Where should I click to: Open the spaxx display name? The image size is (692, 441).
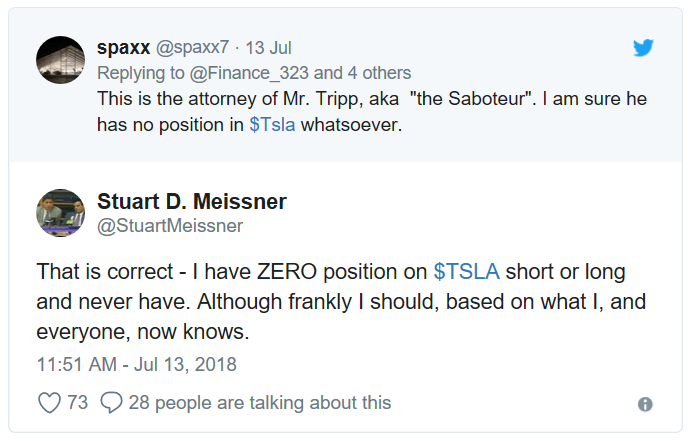124,48
